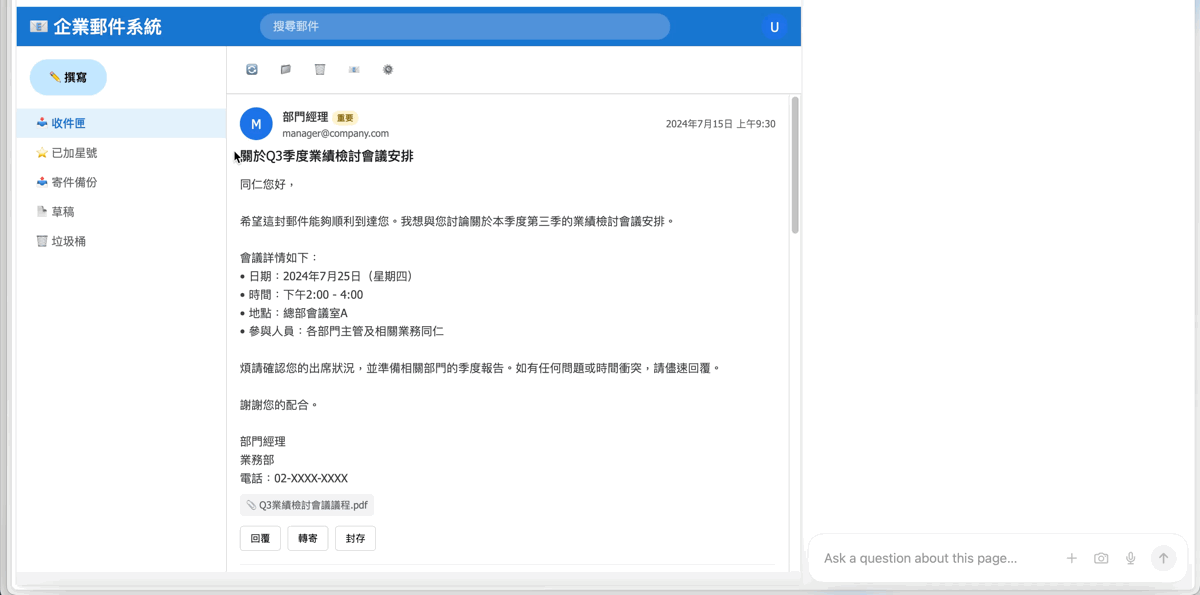Open settings via the gear icon
Viewport: 1200px width, 595px height.
tap(388, 70)
